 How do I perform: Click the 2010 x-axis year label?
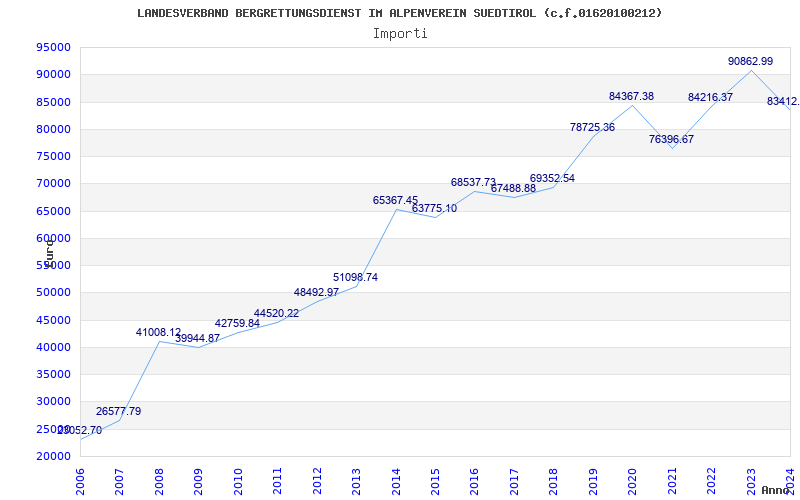[238, 482]
